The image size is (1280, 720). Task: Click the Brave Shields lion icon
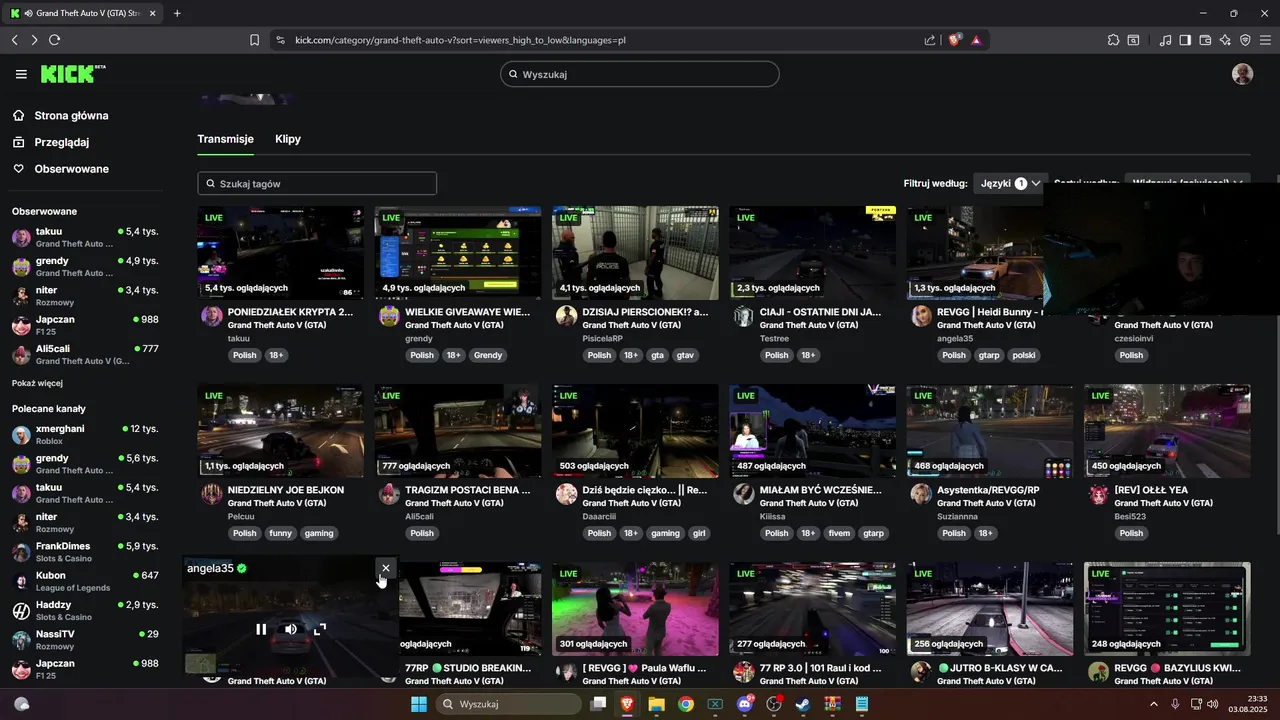tap(955, 40)
